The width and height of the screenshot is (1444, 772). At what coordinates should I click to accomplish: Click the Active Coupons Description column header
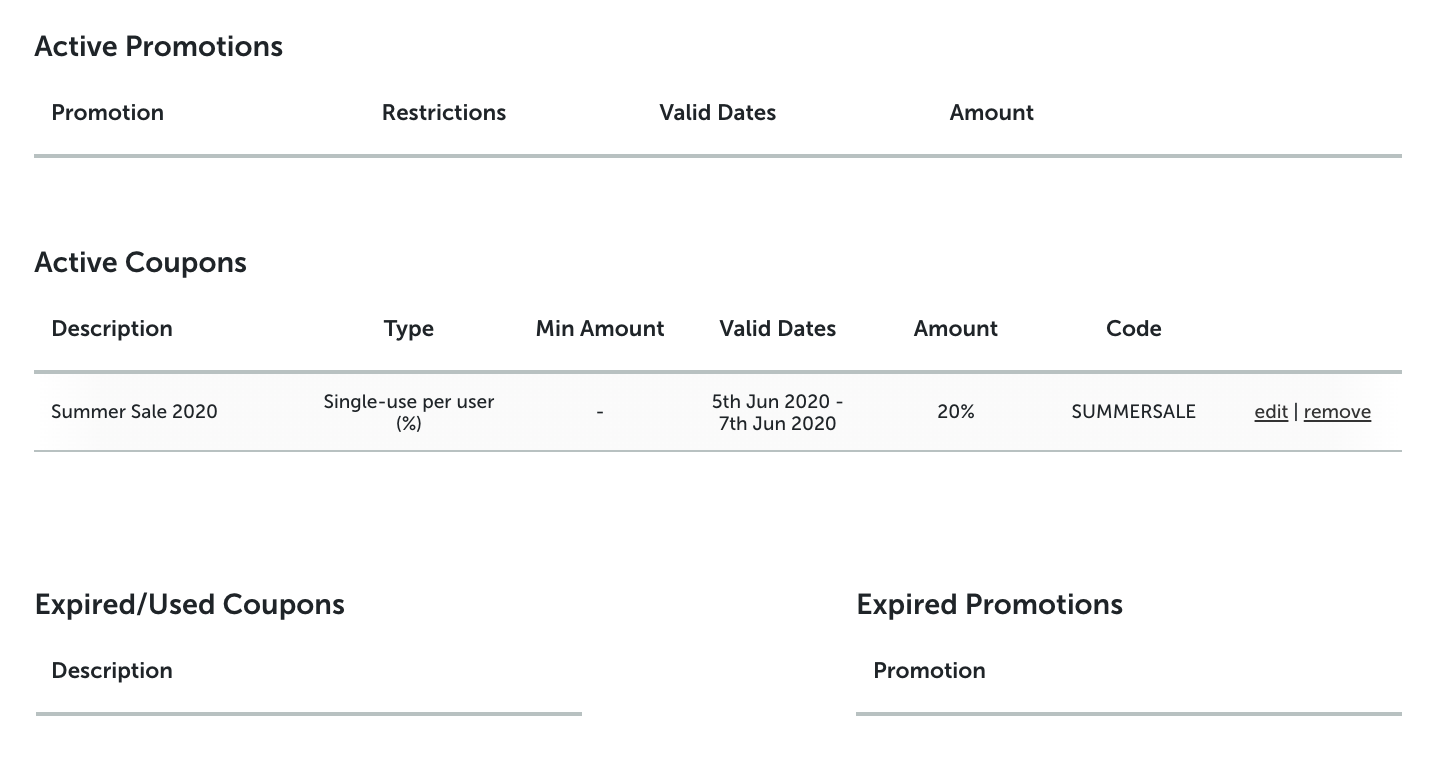click(x=112, y=329)
